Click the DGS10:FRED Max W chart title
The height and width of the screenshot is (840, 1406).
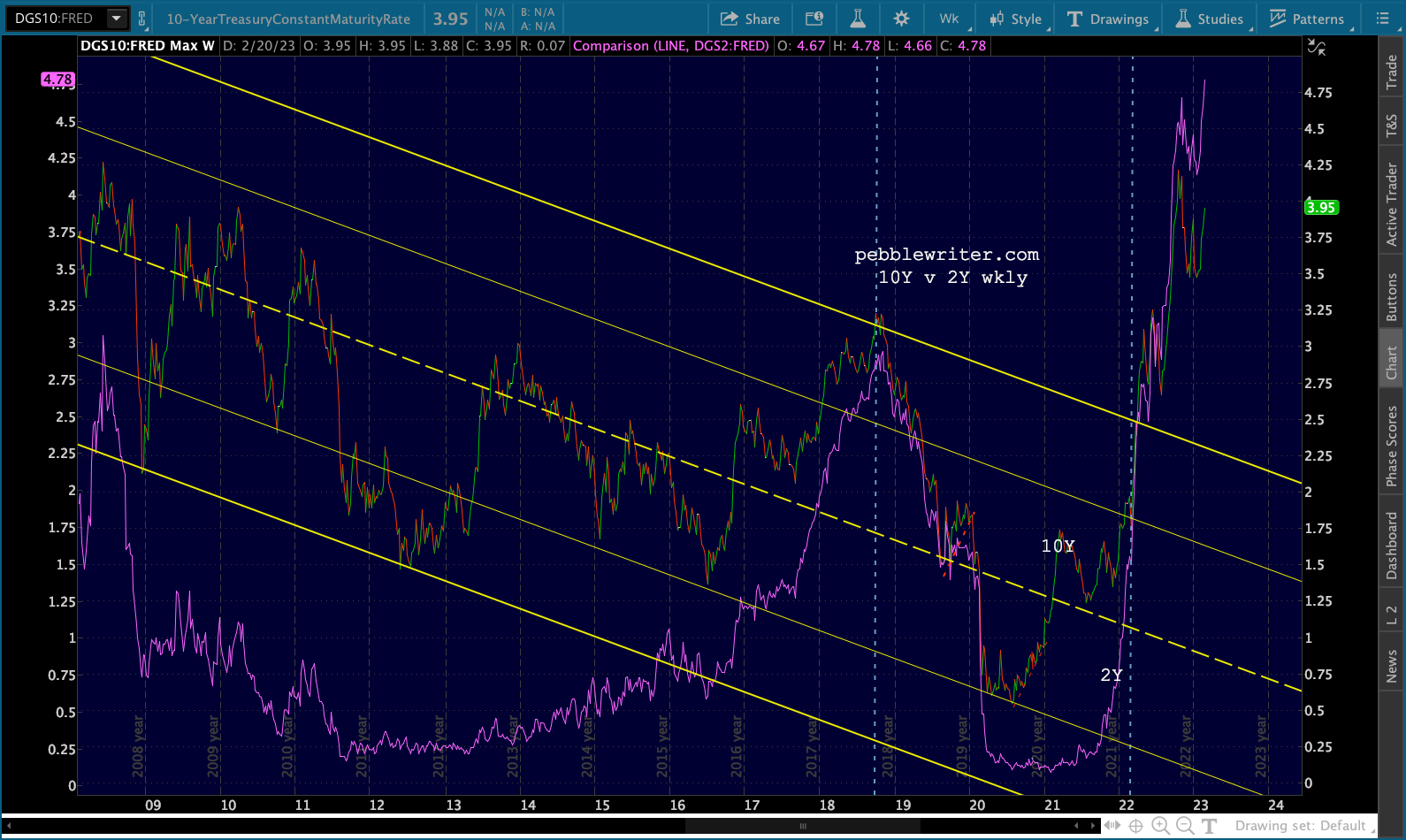click(148, 46)
